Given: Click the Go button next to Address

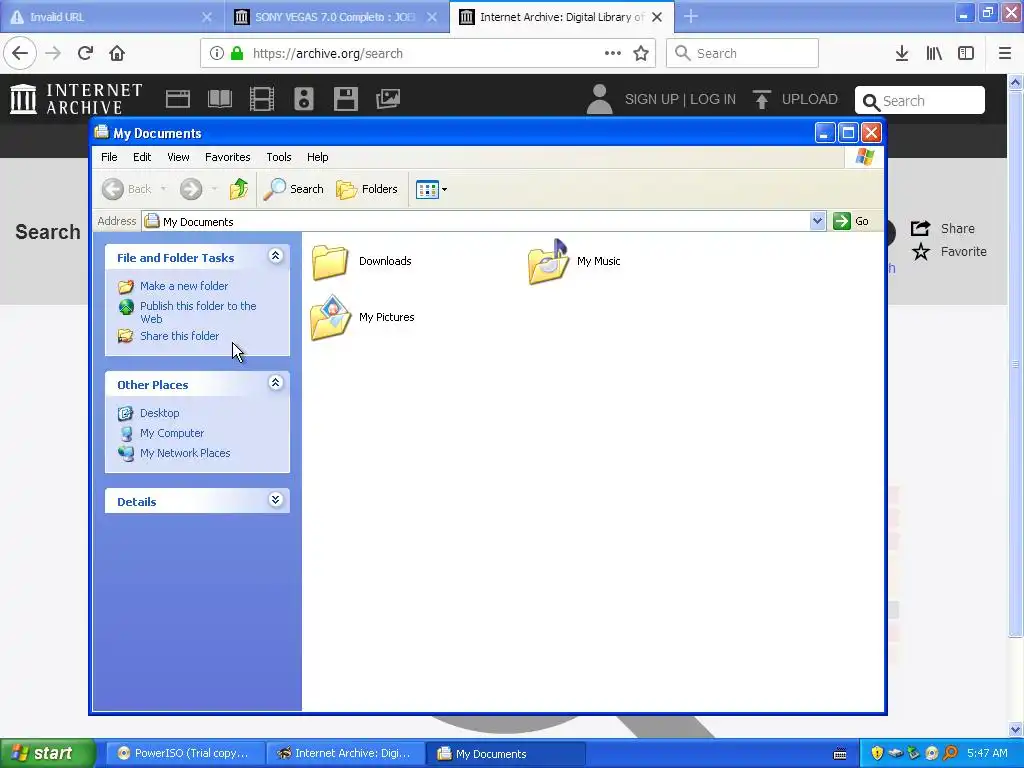Looking at the screenshot, I should pos(851,221).
